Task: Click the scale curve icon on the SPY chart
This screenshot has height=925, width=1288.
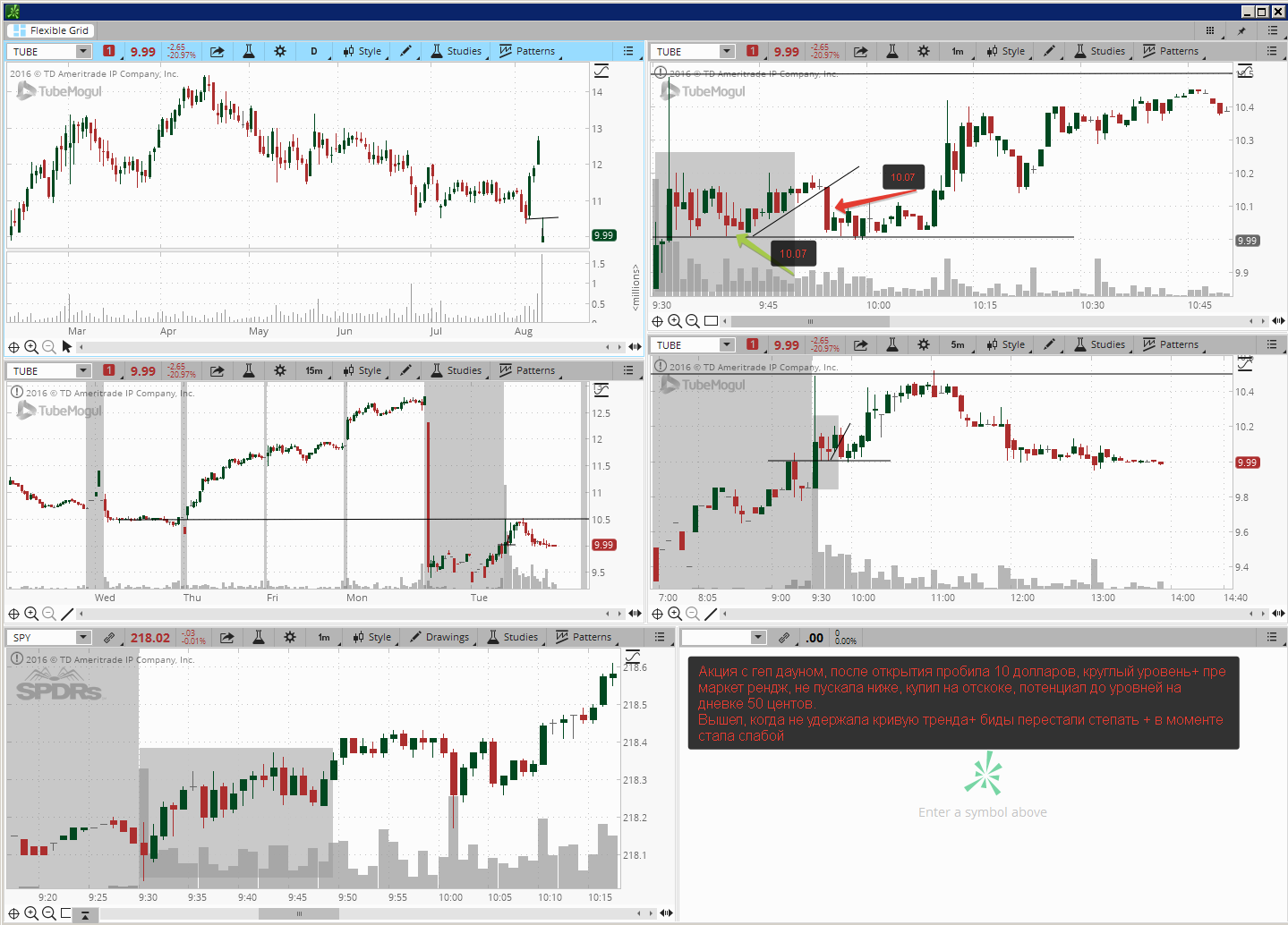Action: point(633,658)
